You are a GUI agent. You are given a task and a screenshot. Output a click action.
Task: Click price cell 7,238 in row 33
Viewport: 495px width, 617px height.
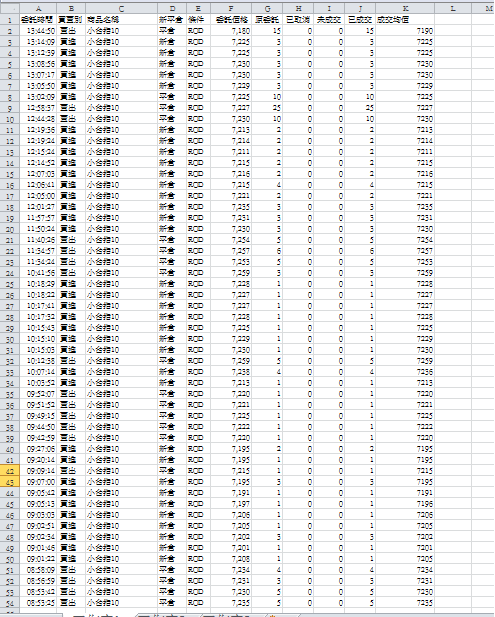click(231, 372)
